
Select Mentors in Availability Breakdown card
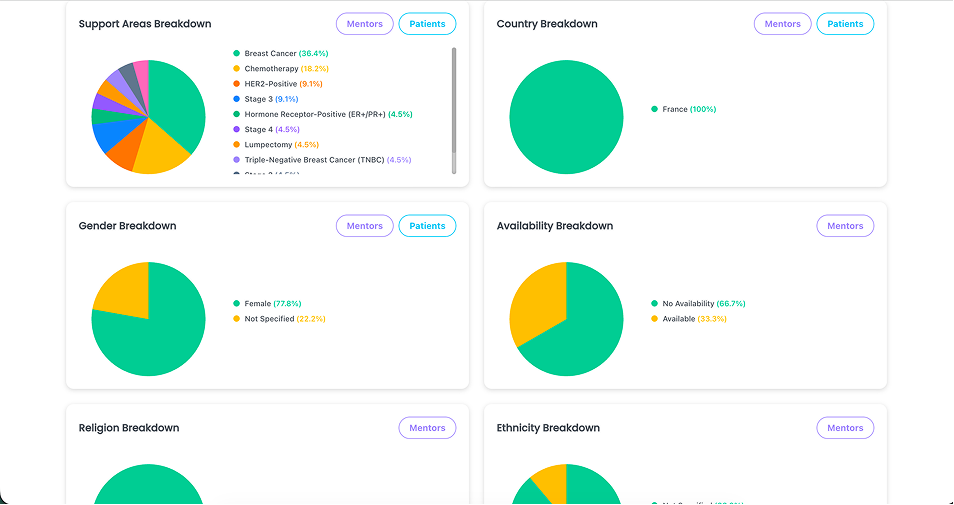point(845,226)
